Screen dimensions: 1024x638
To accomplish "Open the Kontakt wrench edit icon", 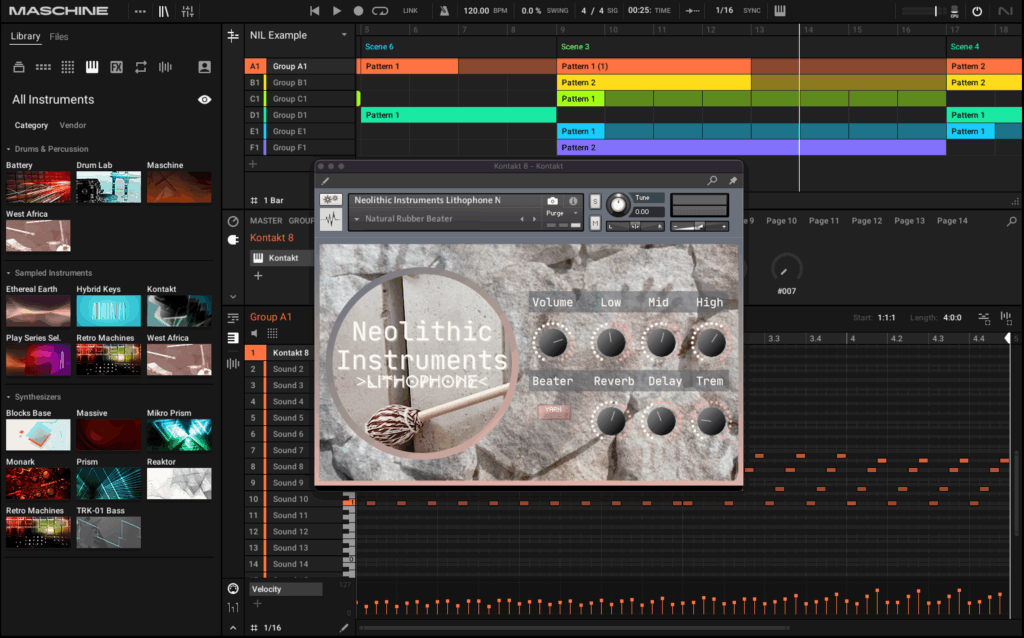I will (325, 181).
